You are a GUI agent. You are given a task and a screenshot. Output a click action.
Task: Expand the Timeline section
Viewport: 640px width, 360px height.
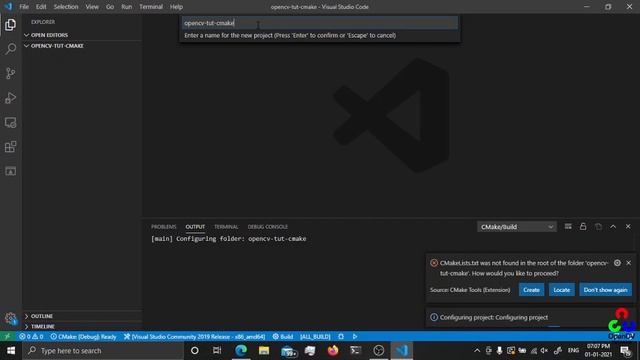(82, 327)
